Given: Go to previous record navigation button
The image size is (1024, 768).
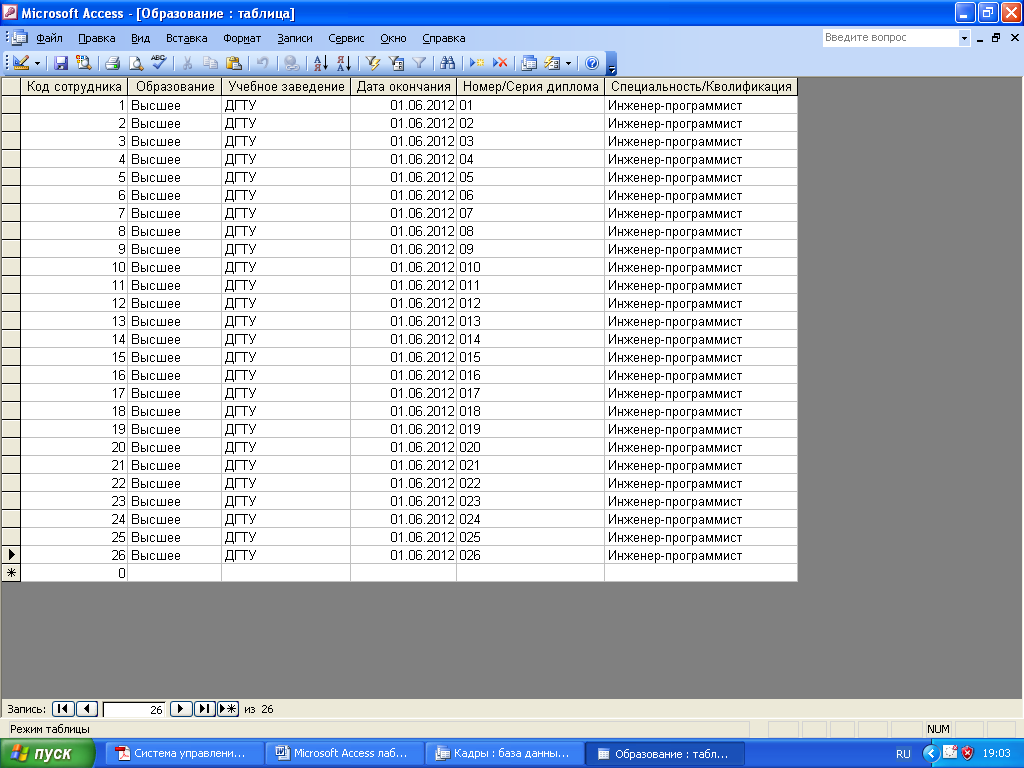Looking at the screenshot, I should 87,709.
